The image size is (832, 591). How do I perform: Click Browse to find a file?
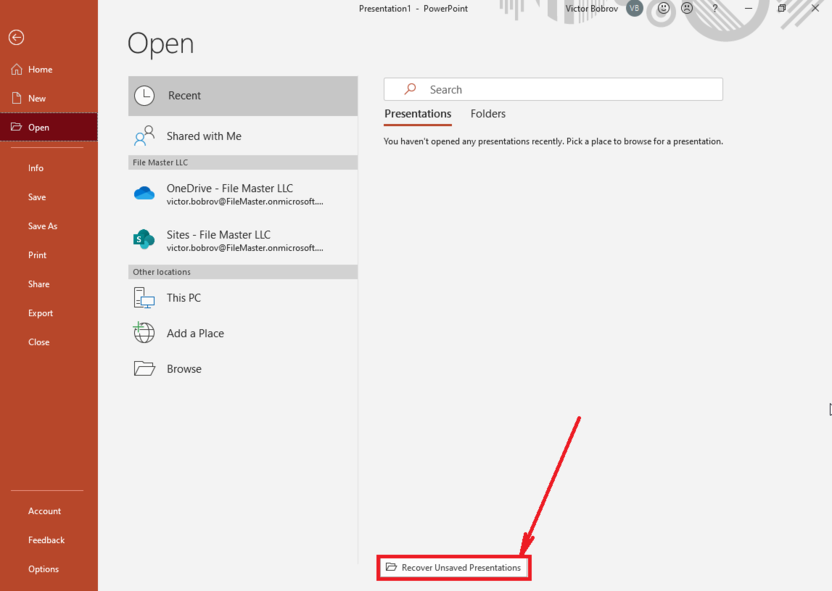click(243, 369)
